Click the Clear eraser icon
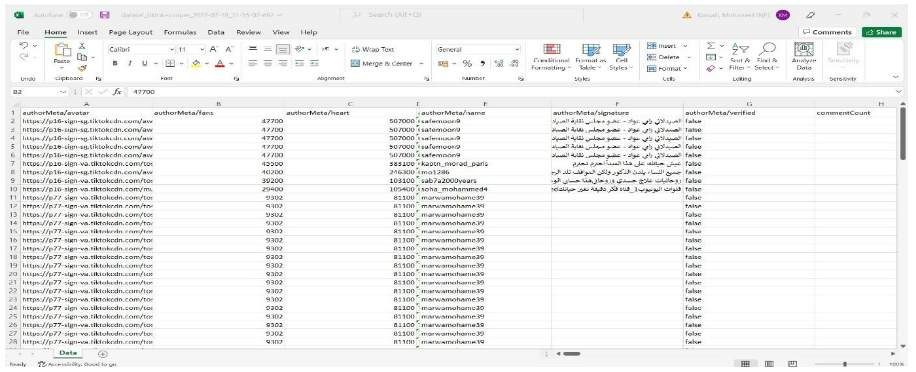Image resolution: width=916 pixels, height=372 pixels. [710, 68]
